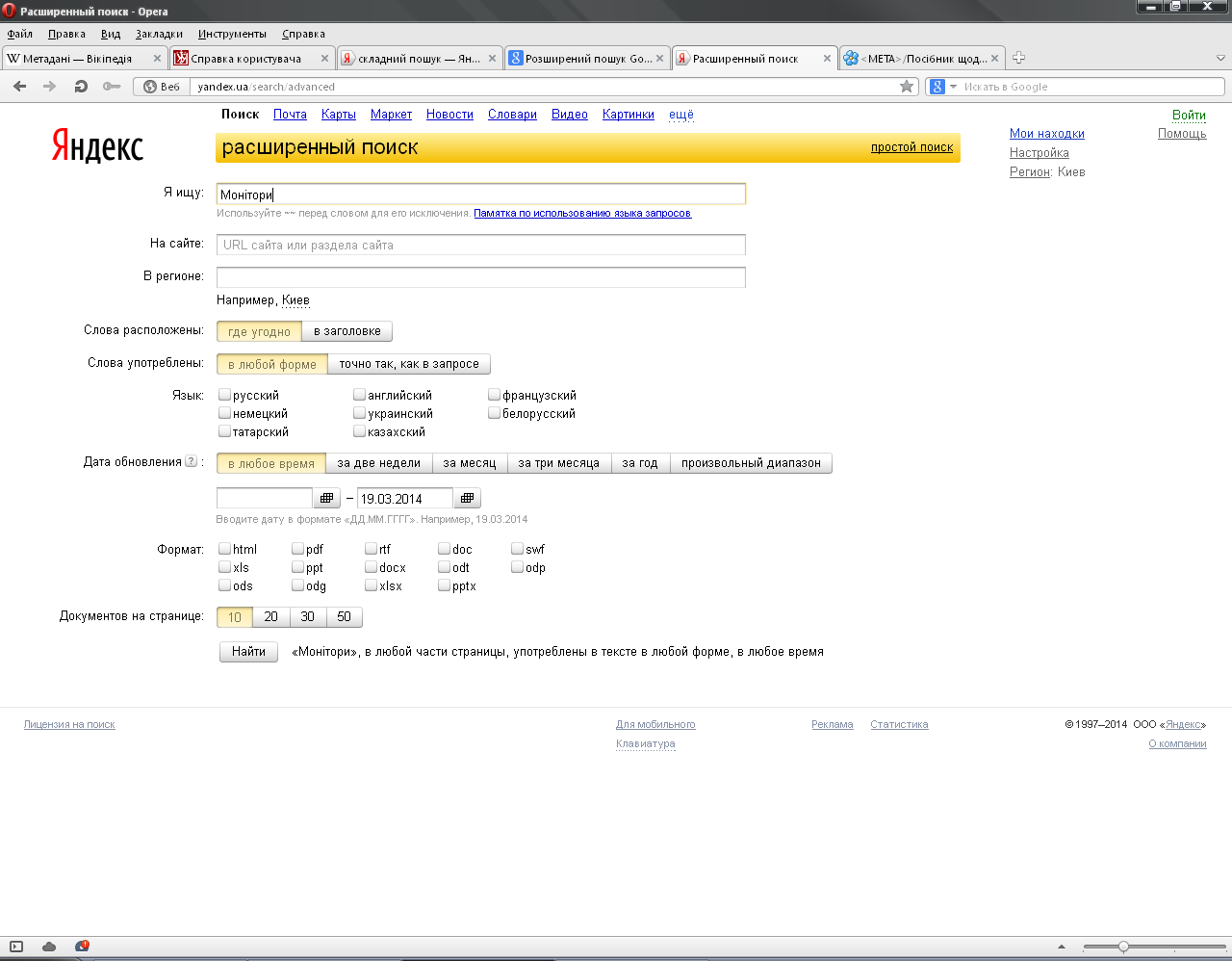Open the Закладки menu
This screenshot has height=961, width=1232.
159,34
